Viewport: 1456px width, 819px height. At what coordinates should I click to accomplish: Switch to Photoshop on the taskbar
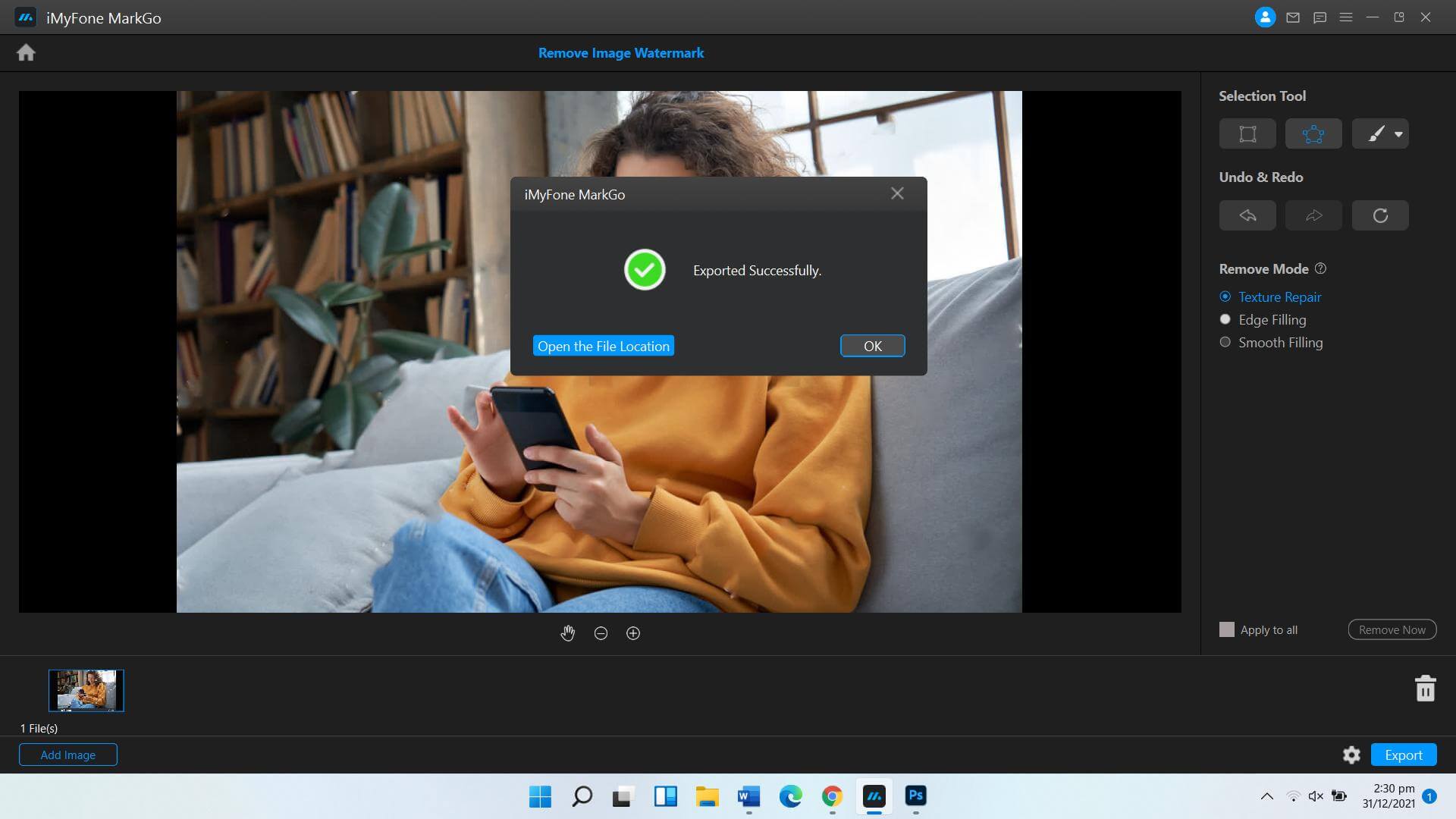[x=915, y=796]
